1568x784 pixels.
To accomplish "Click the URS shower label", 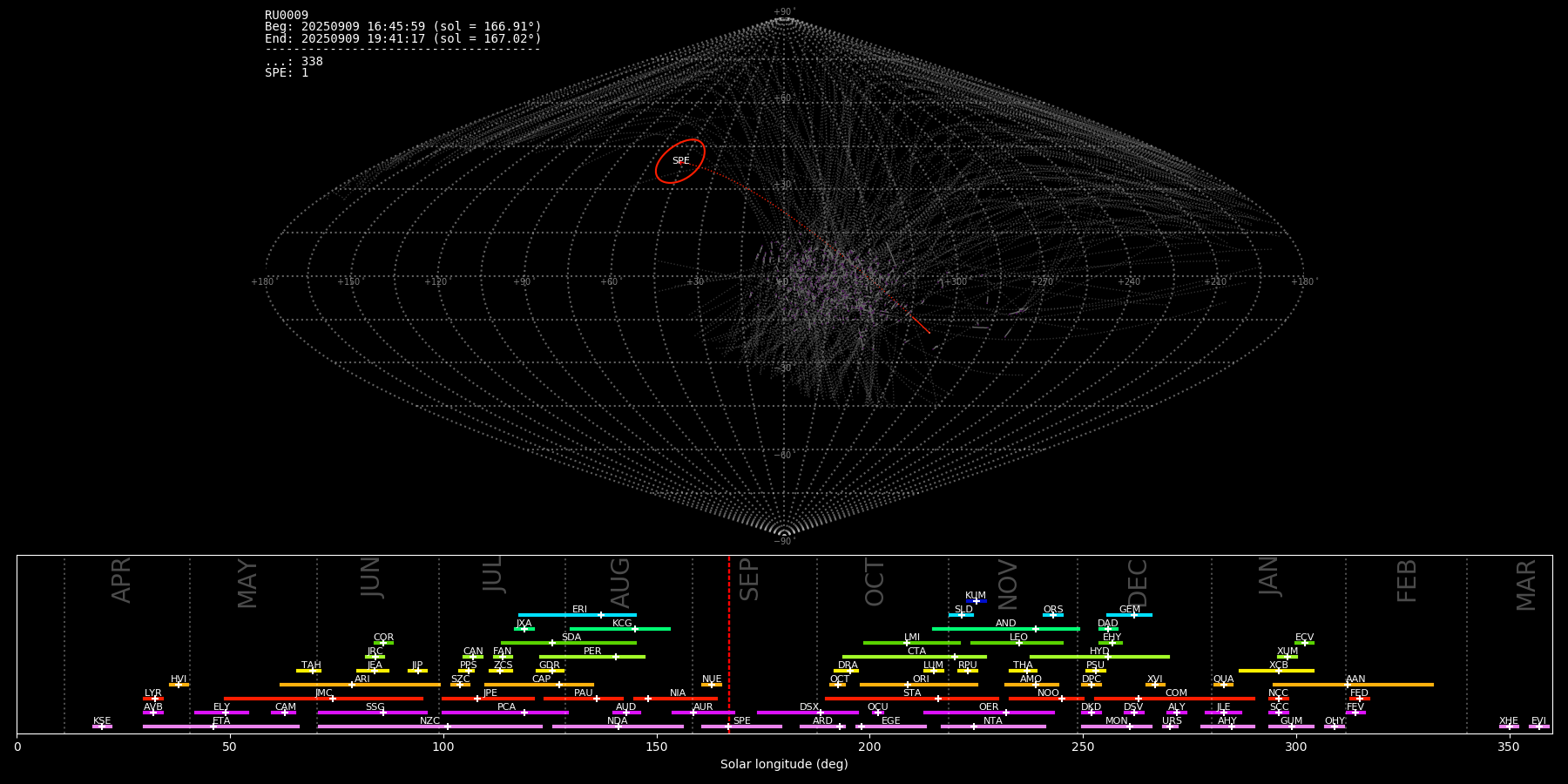I will [x=1172, y=721].
